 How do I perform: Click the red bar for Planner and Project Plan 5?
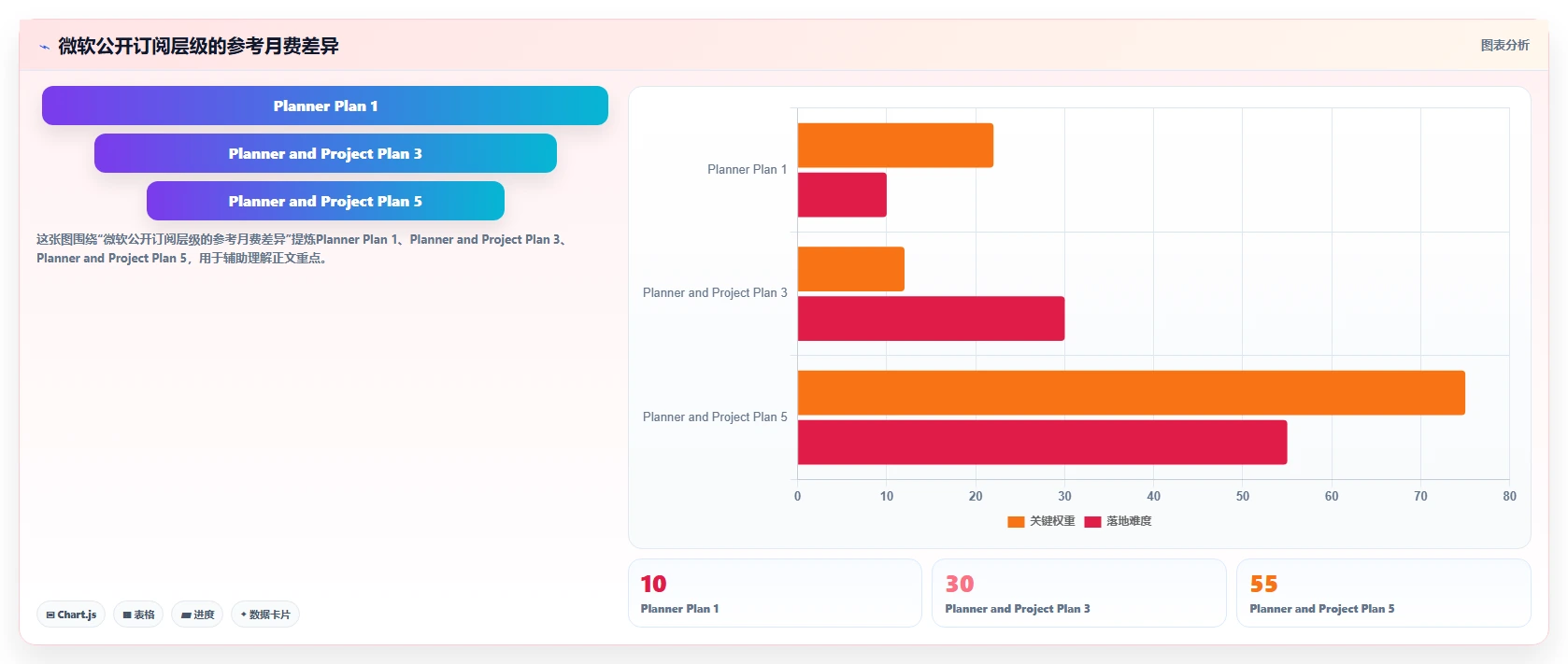pos(1042,443)
